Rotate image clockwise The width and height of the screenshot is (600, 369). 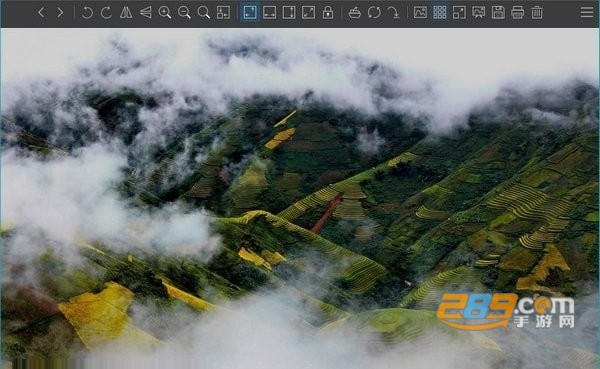[x=106, y=13]
